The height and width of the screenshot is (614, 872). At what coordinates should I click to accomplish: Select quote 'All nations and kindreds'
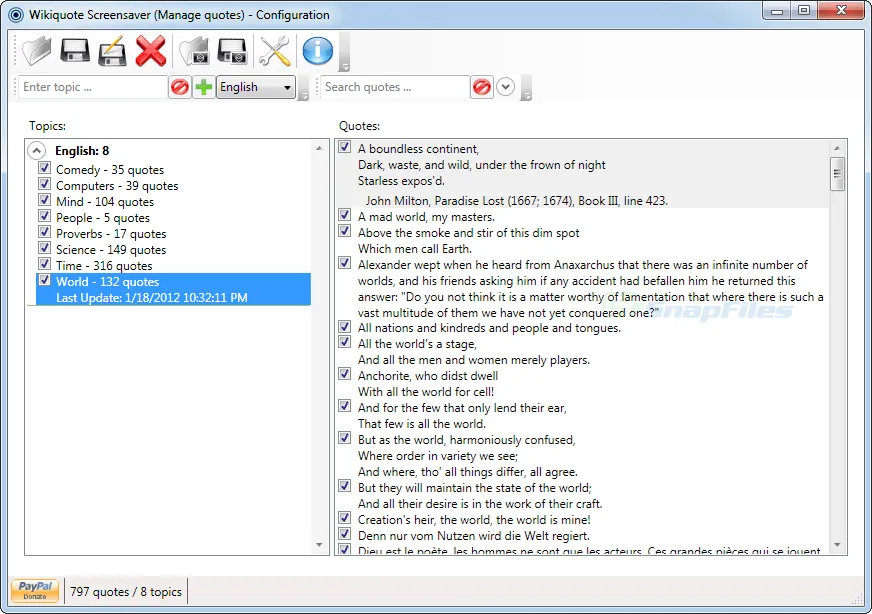[x=489, y=328]
